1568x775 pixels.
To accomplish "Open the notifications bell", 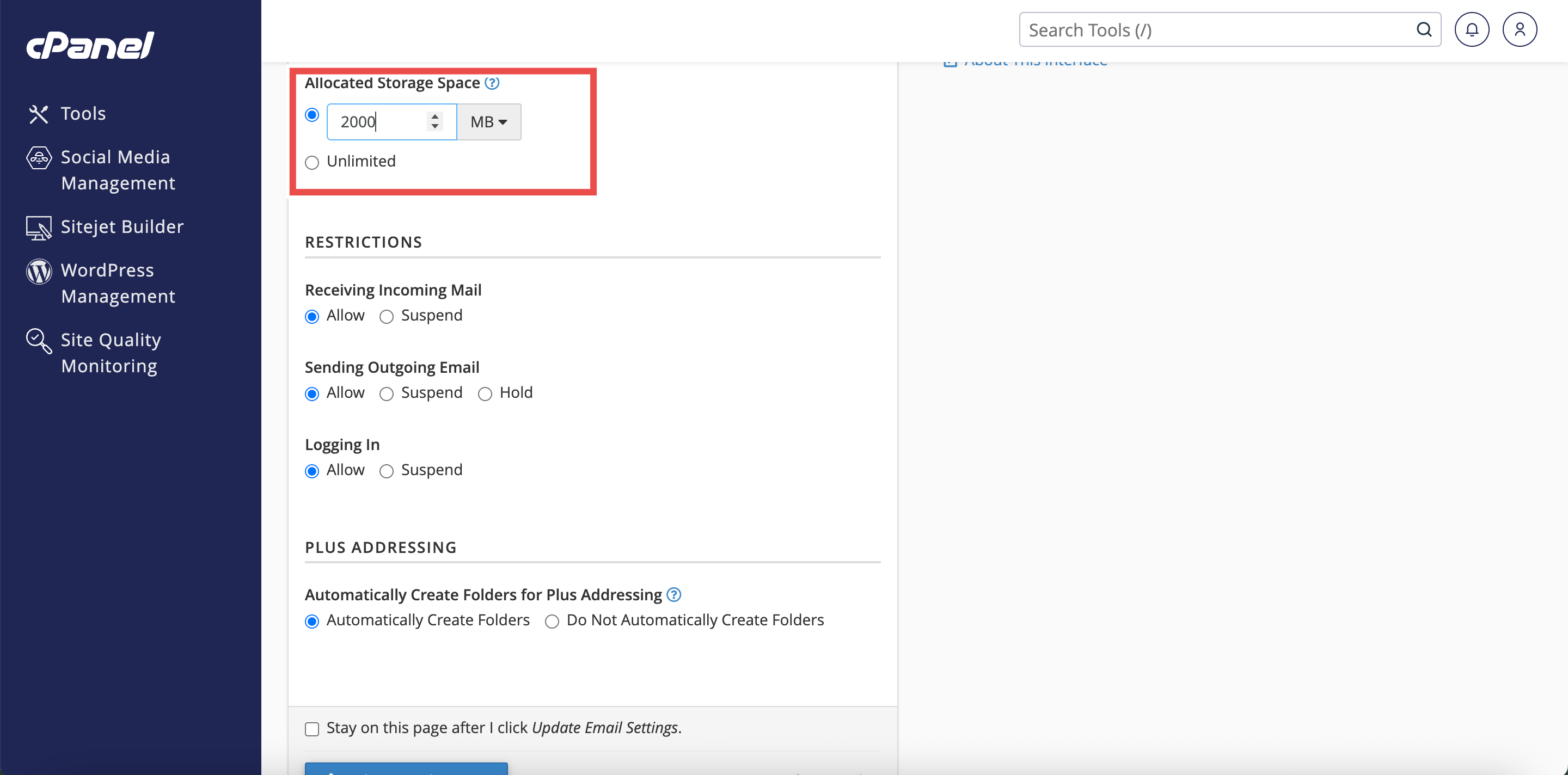I will click(x=1471, y=30).
